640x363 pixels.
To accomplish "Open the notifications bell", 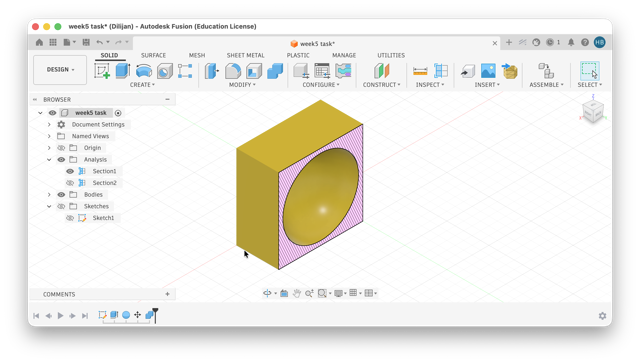I will pyautogui.click(x=571, y=42).
